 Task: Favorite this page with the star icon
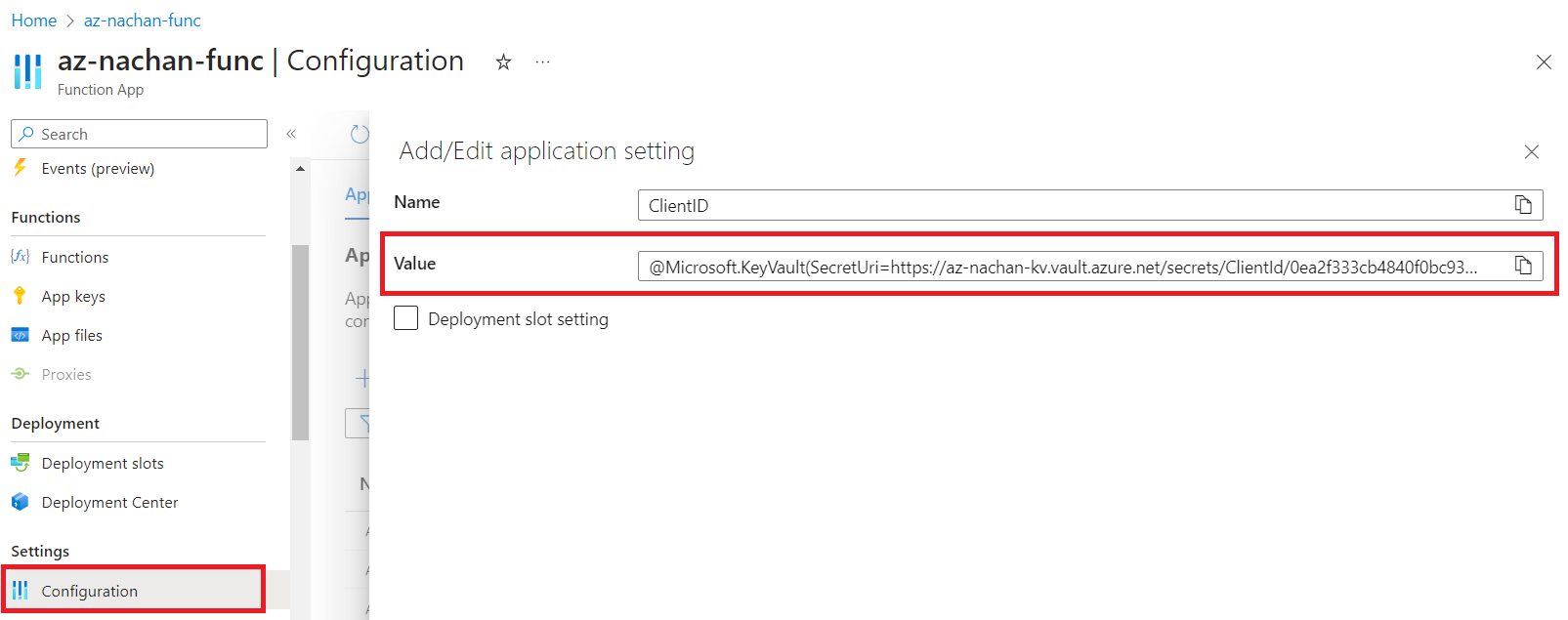pyautogui.click(x=503, y=62)
